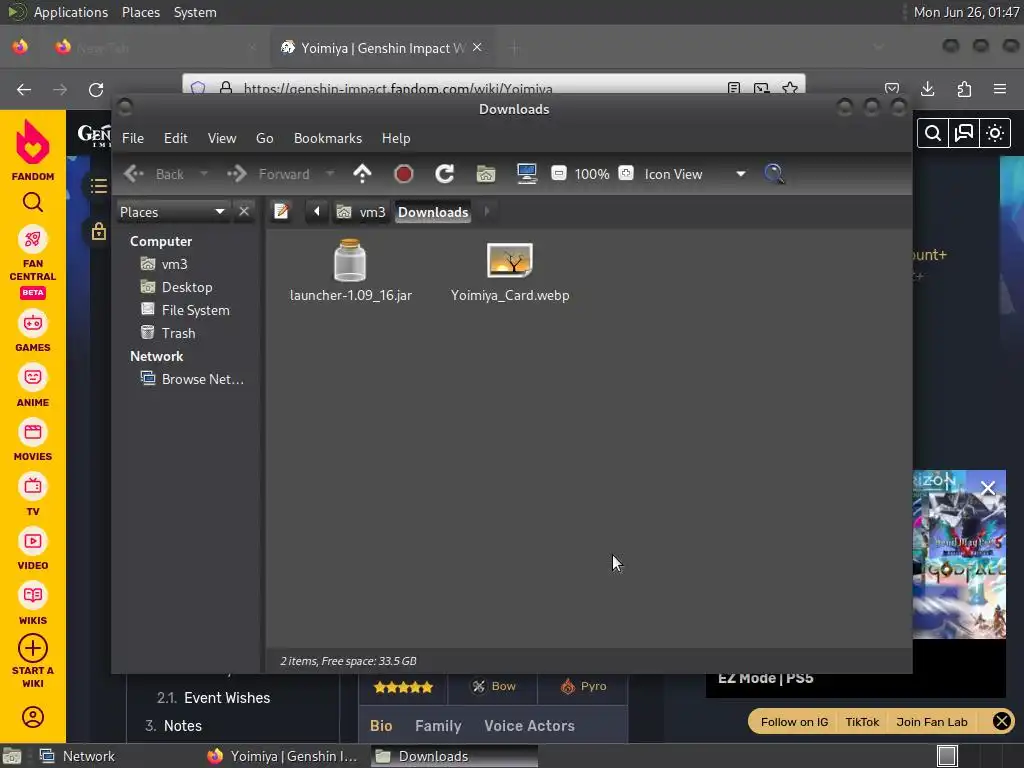Image resolution: width=1024 pixels, height=768 pixels.
Task: Close the Places sidebar
Action: click(244, 212)
